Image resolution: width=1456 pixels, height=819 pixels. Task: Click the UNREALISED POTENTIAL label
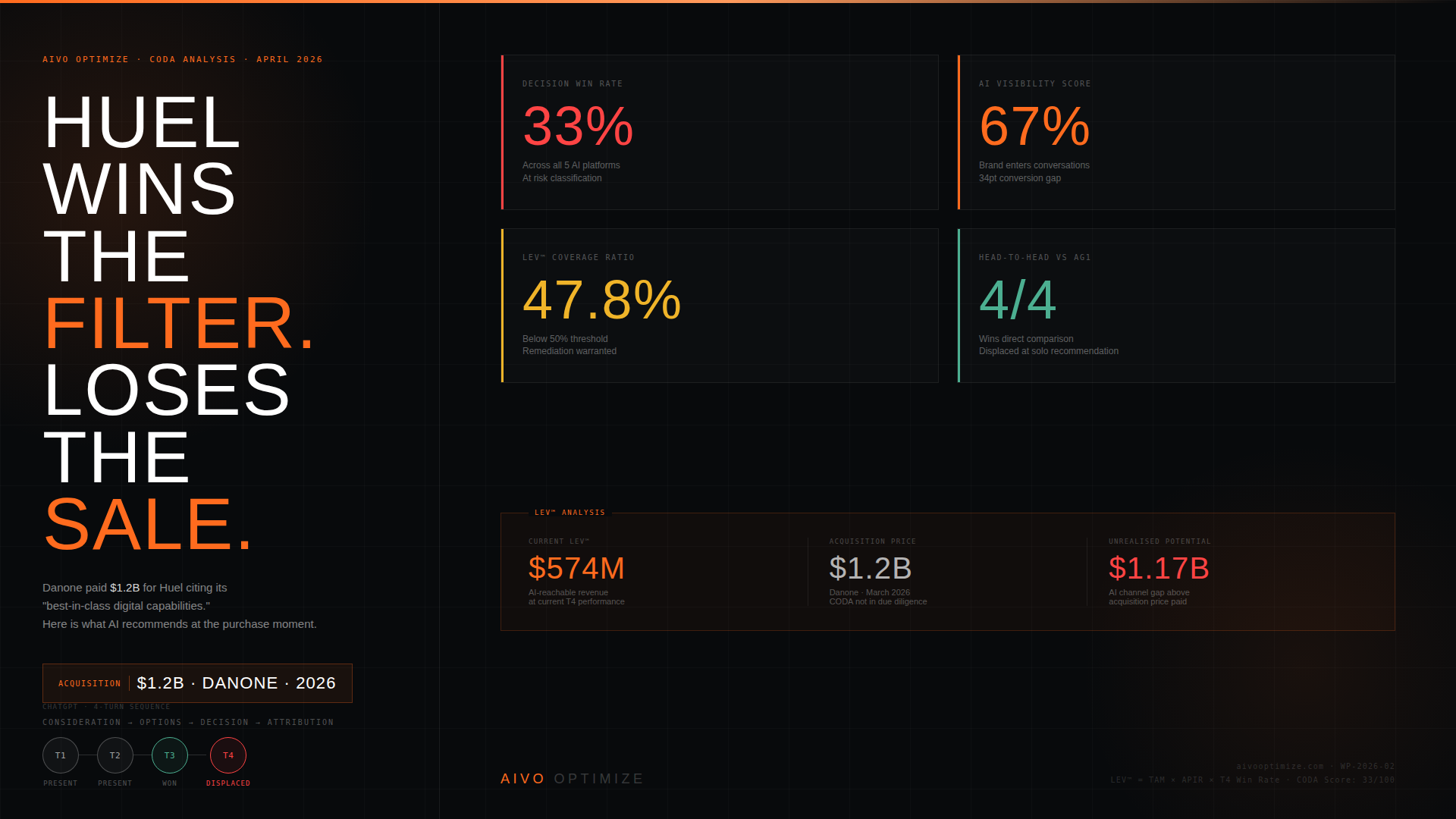1160,541
